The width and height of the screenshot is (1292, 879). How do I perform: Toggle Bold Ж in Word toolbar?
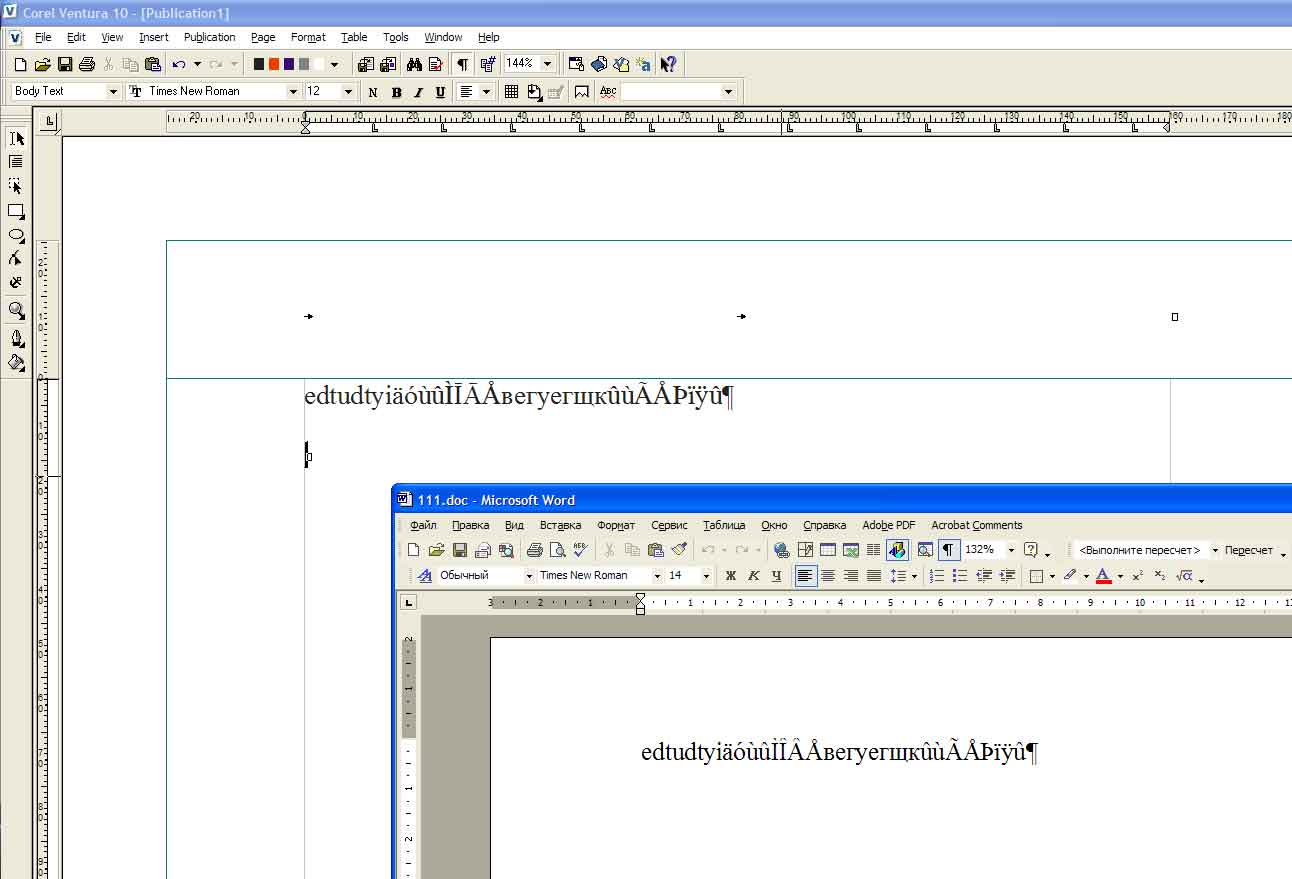coord(731,576)
